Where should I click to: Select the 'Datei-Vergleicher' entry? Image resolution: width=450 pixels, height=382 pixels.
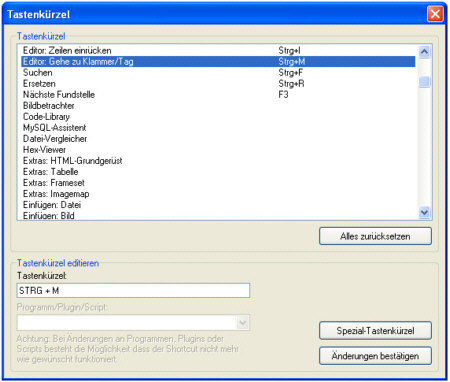pyautogui.click(x=218, y=139)
